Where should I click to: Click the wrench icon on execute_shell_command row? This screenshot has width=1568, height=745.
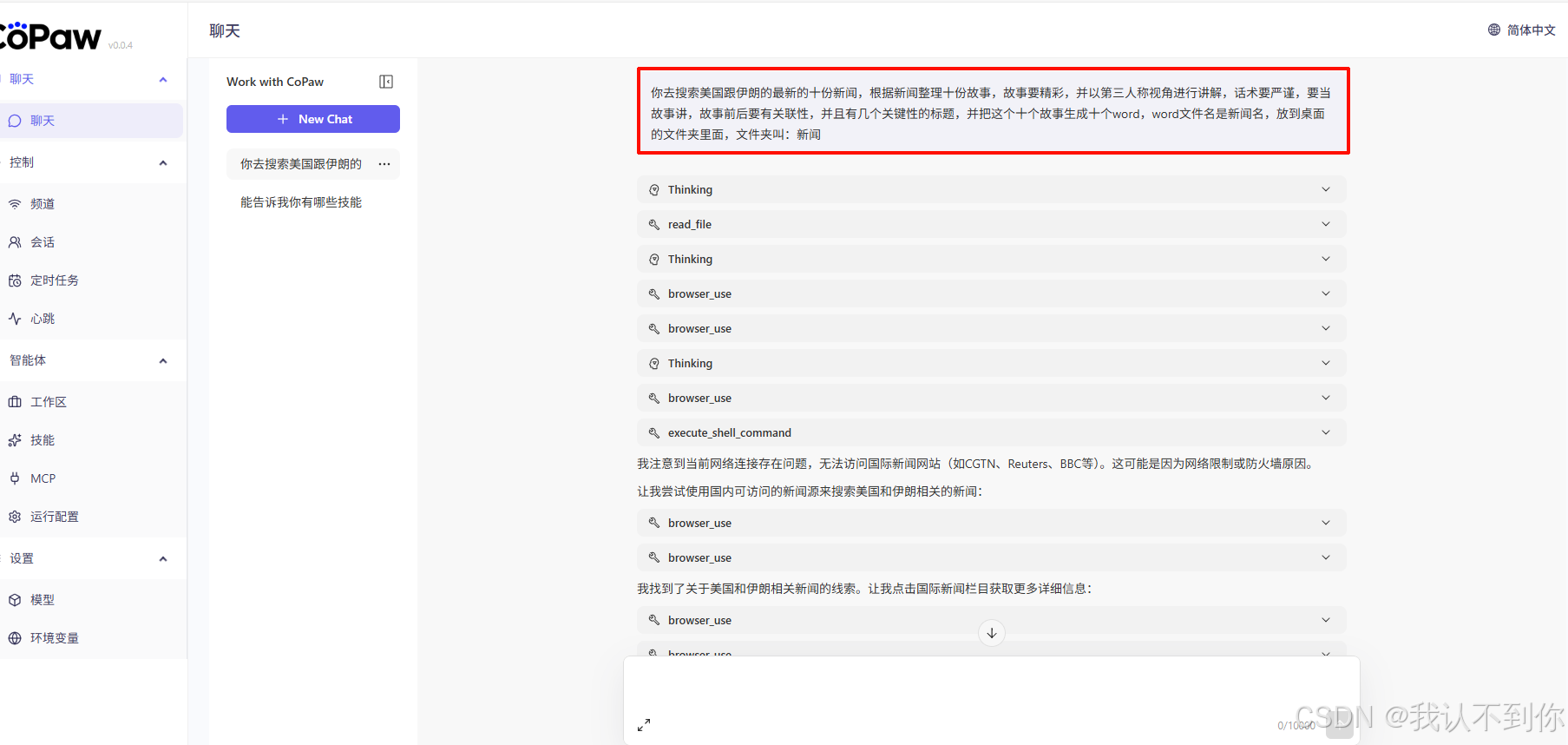pos(654,432)
